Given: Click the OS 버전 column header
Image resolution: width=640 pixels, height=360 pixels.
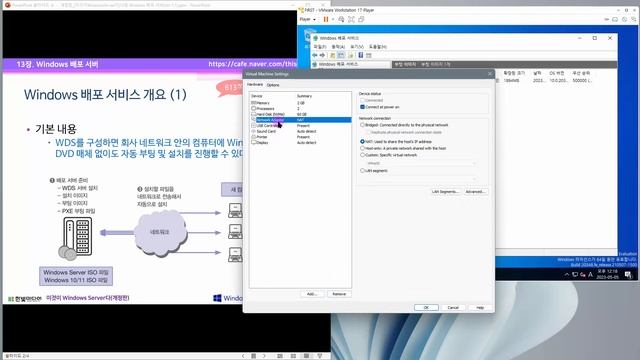Looking at the screenshot, I should (556, 73).
